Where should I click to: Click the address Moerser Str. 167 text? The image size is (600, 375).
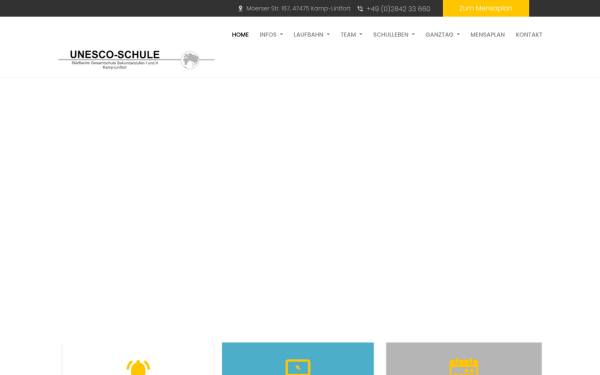click(298, 8)
